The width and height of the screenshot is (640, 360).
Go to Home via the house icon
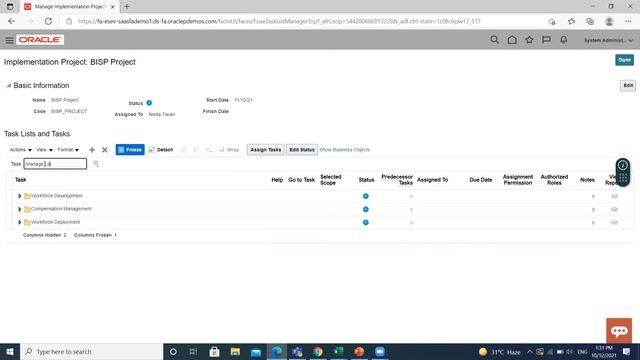point(512,40)
